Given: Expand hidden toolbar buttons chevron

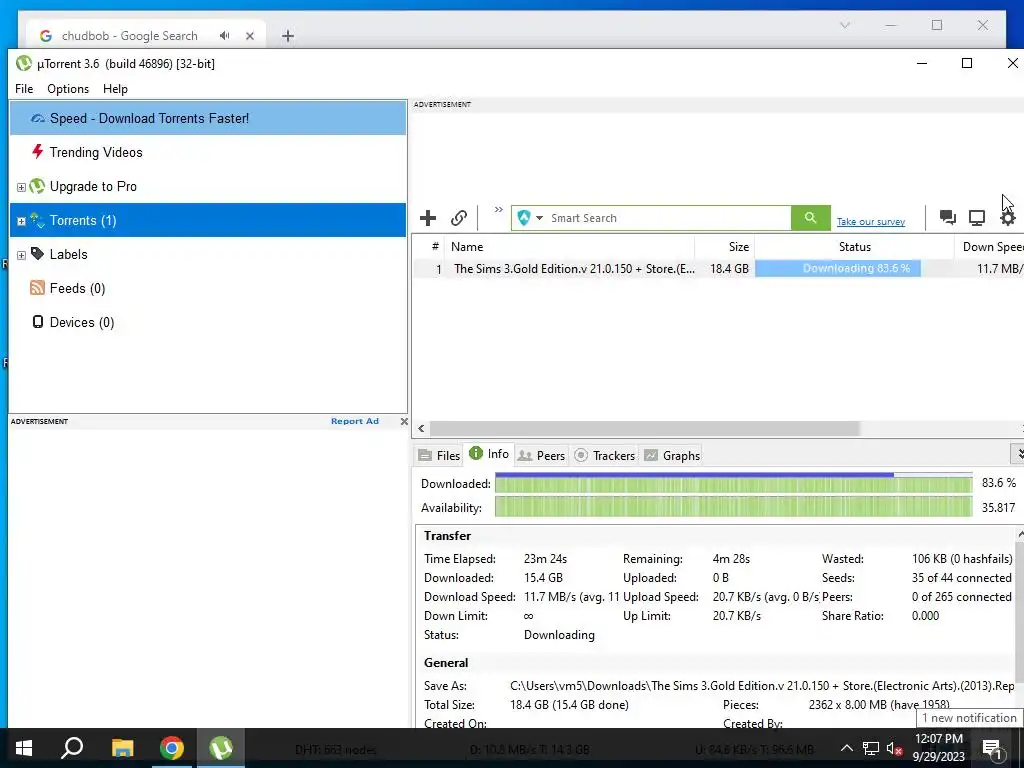Looking at the screenshot, I should (x=498, y=210).
